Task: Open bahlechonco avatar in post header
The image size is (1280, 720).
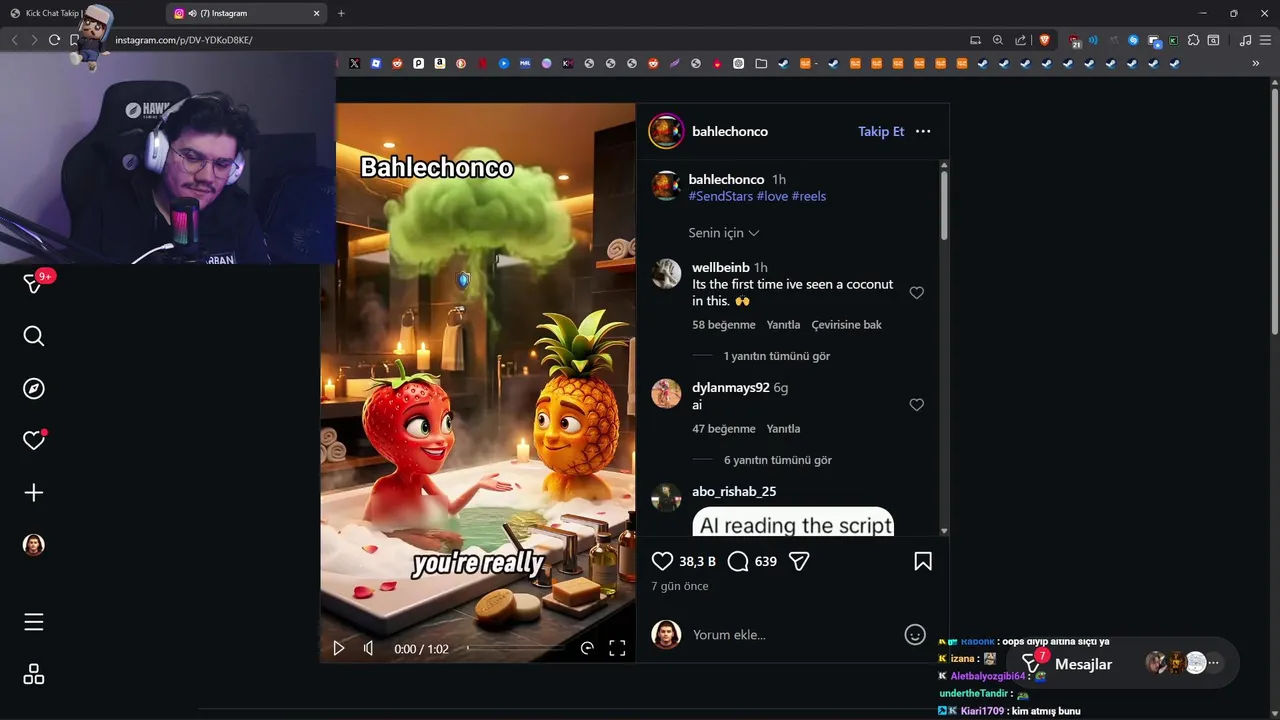Action: pos(666,131)
